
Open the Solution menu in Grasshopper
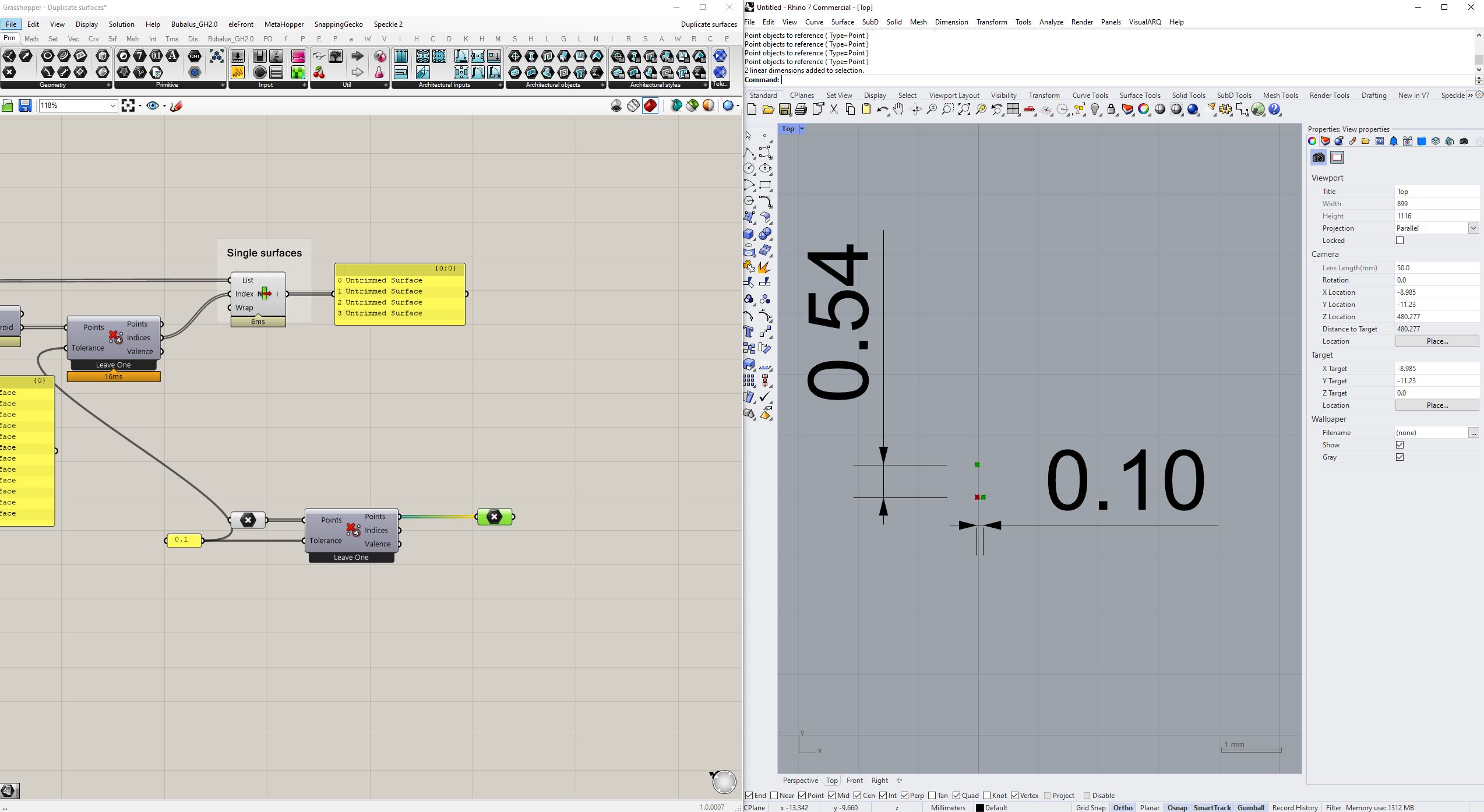pyautogui.click(x=121, y=24)
